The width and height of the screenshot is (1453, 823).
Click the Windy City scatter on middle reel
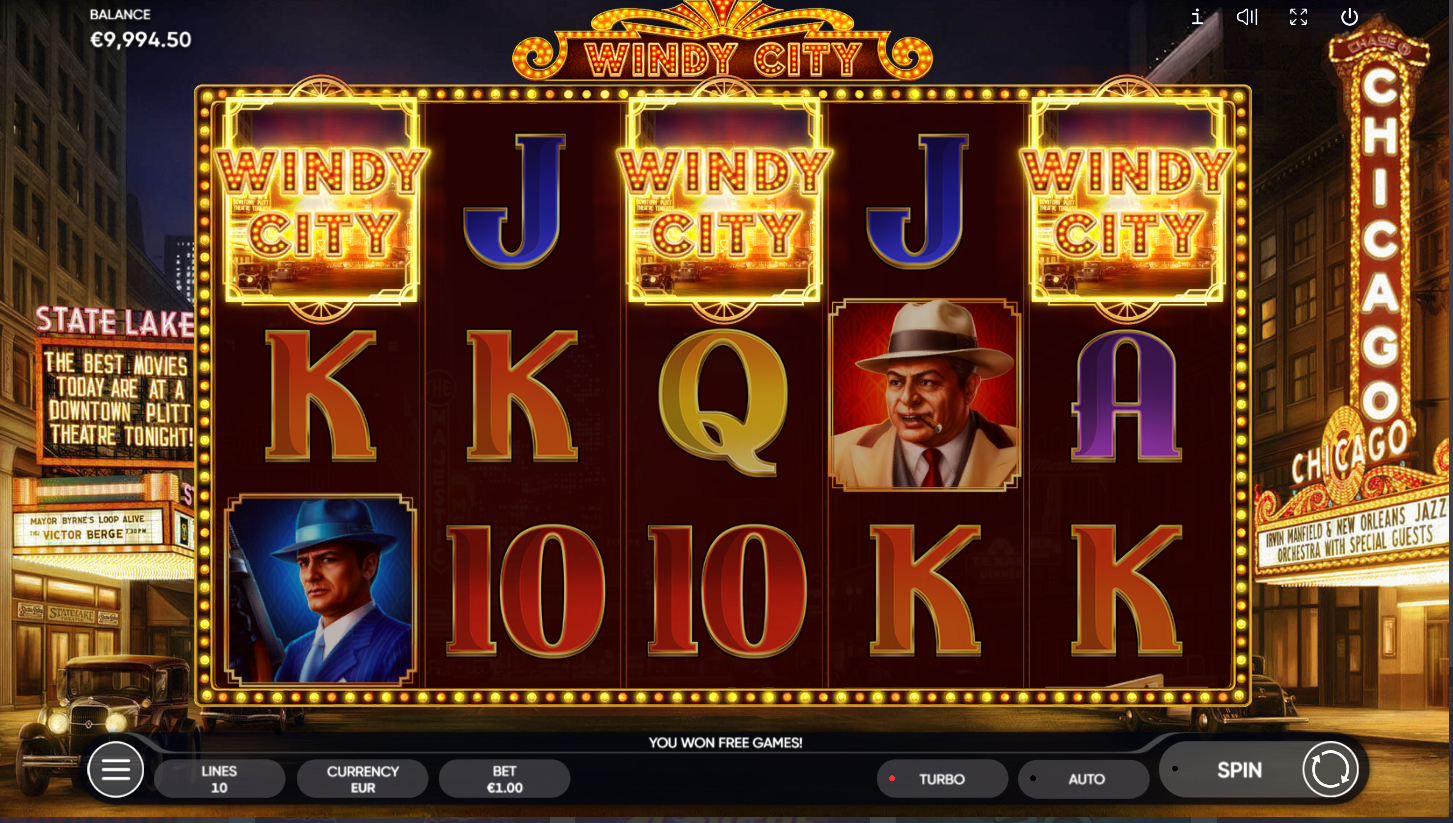pos(724,200)
